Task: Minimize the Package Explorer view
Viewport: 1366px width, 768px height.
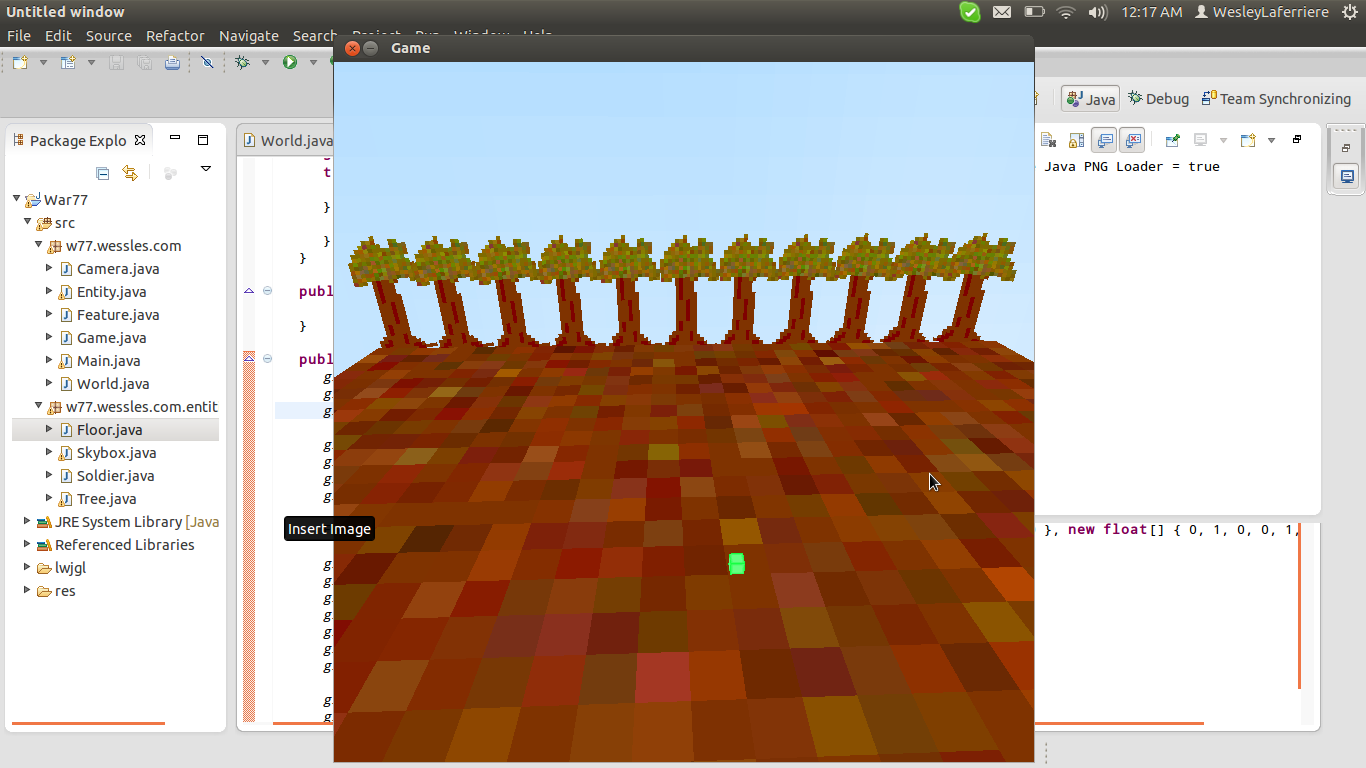Action: click(175, 138)
